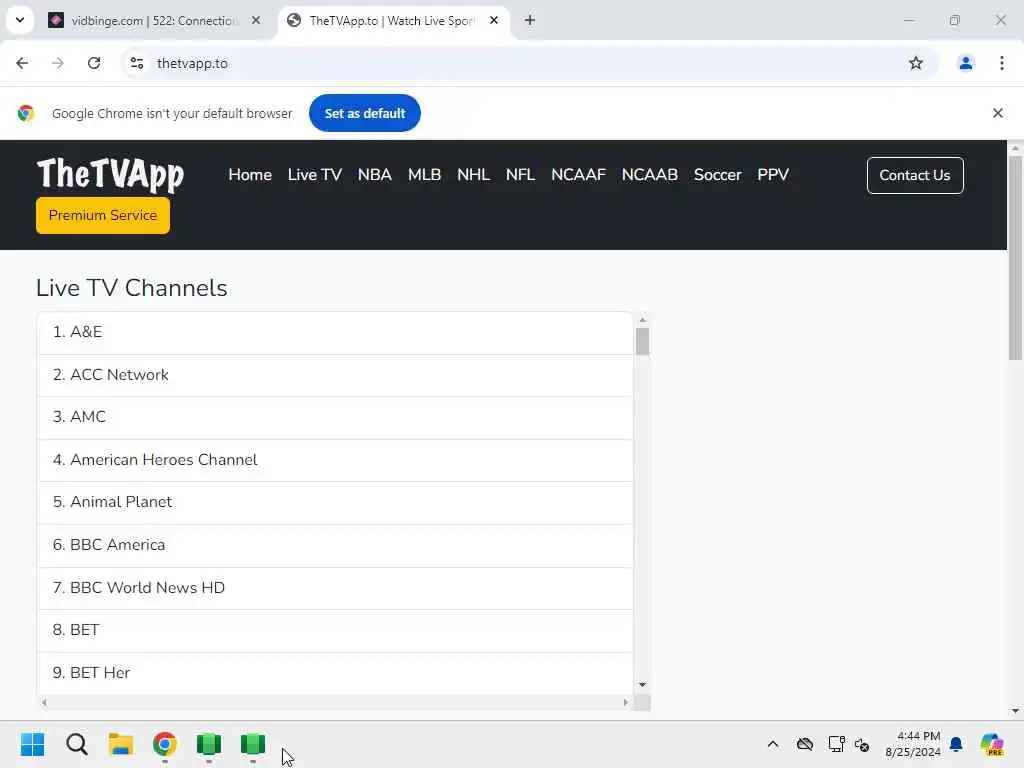Viewport: 1024px width, 768px height.
Task: Open Chrome three-dot menu
Action: 1002,63
